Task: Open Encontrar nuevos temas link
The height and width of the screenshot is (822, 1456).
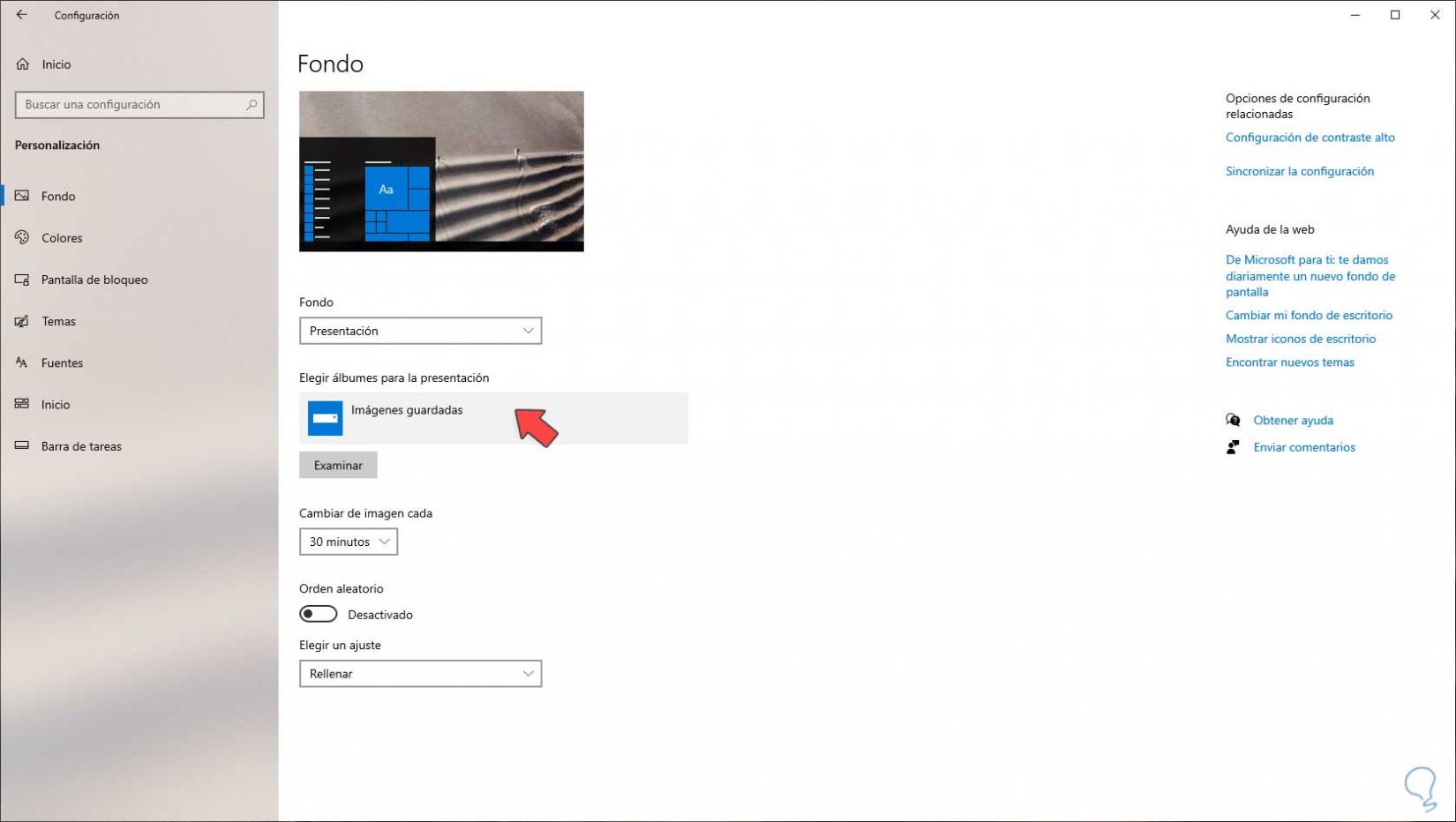Action: [1290, 362]
